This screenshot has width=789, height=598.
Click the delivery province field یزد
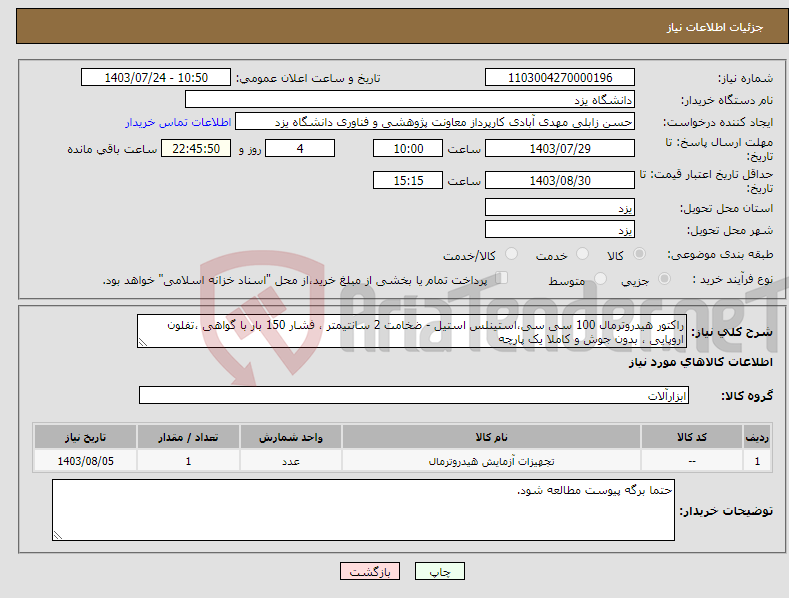[x=560, y=207]
